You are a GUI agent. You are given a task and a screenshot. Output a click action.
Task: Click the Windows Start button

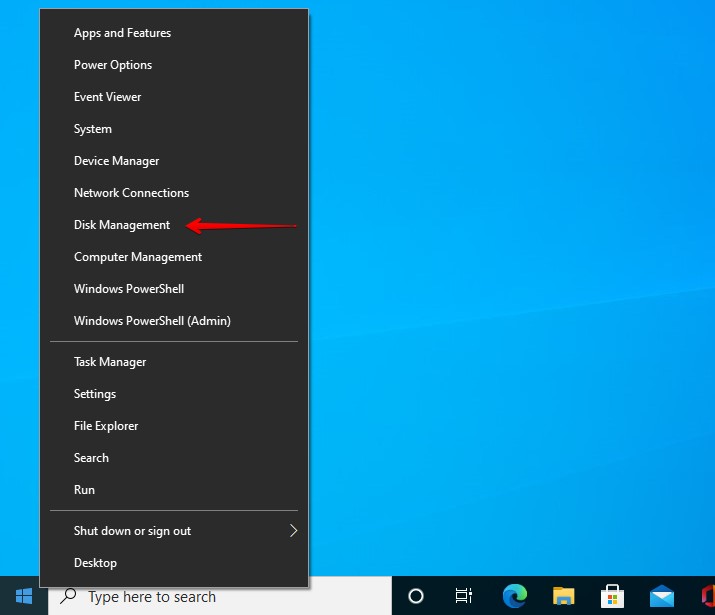point(23,596)
